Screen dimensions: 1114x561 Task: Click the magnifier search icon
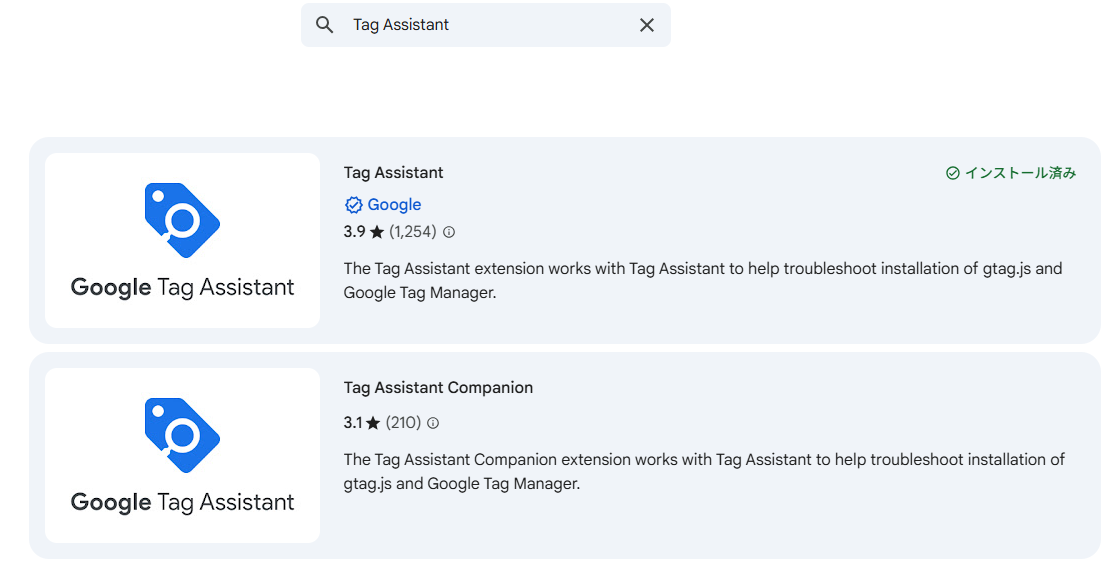click(x=325, y=25)
